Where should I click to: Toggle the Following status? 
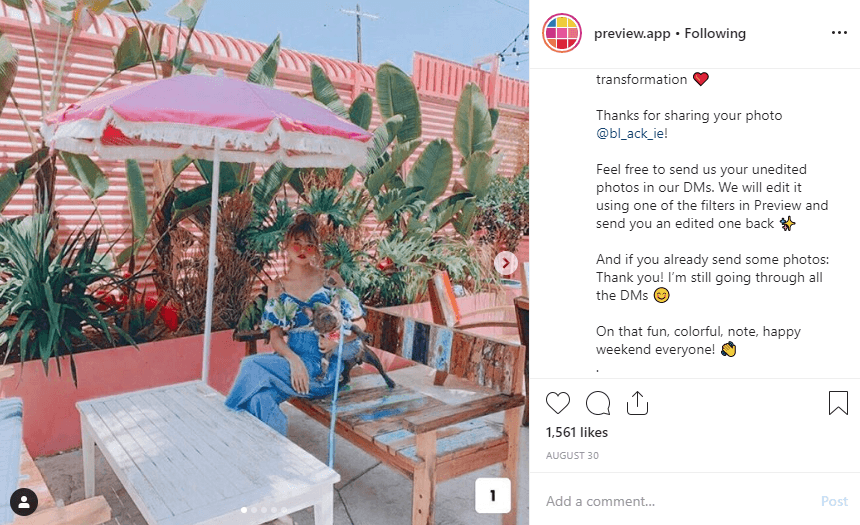pyautogui.click(x=715, y=33)
